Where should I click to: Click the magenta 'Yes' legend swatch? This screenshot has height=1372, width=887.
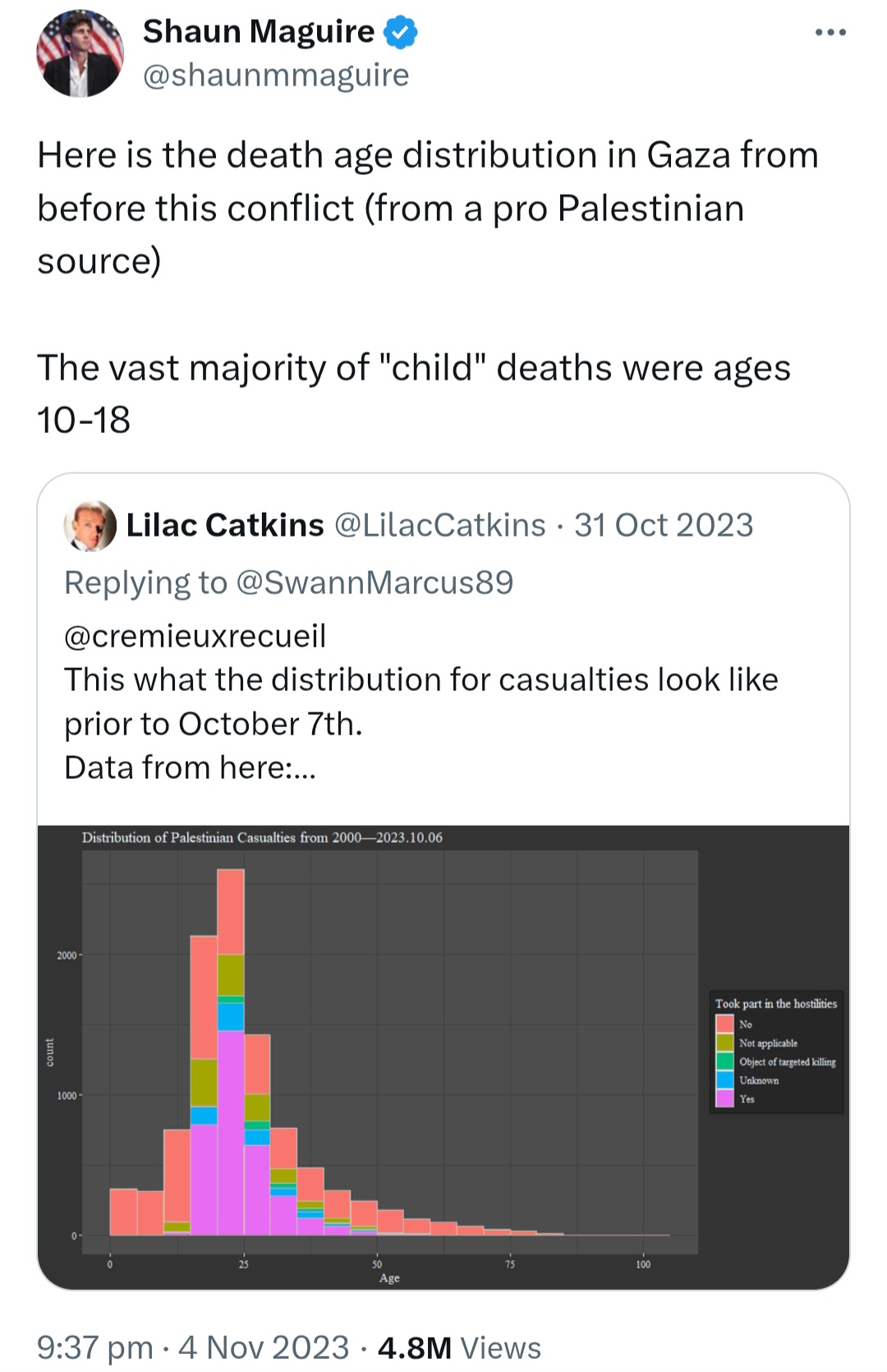click(724, 1098)
